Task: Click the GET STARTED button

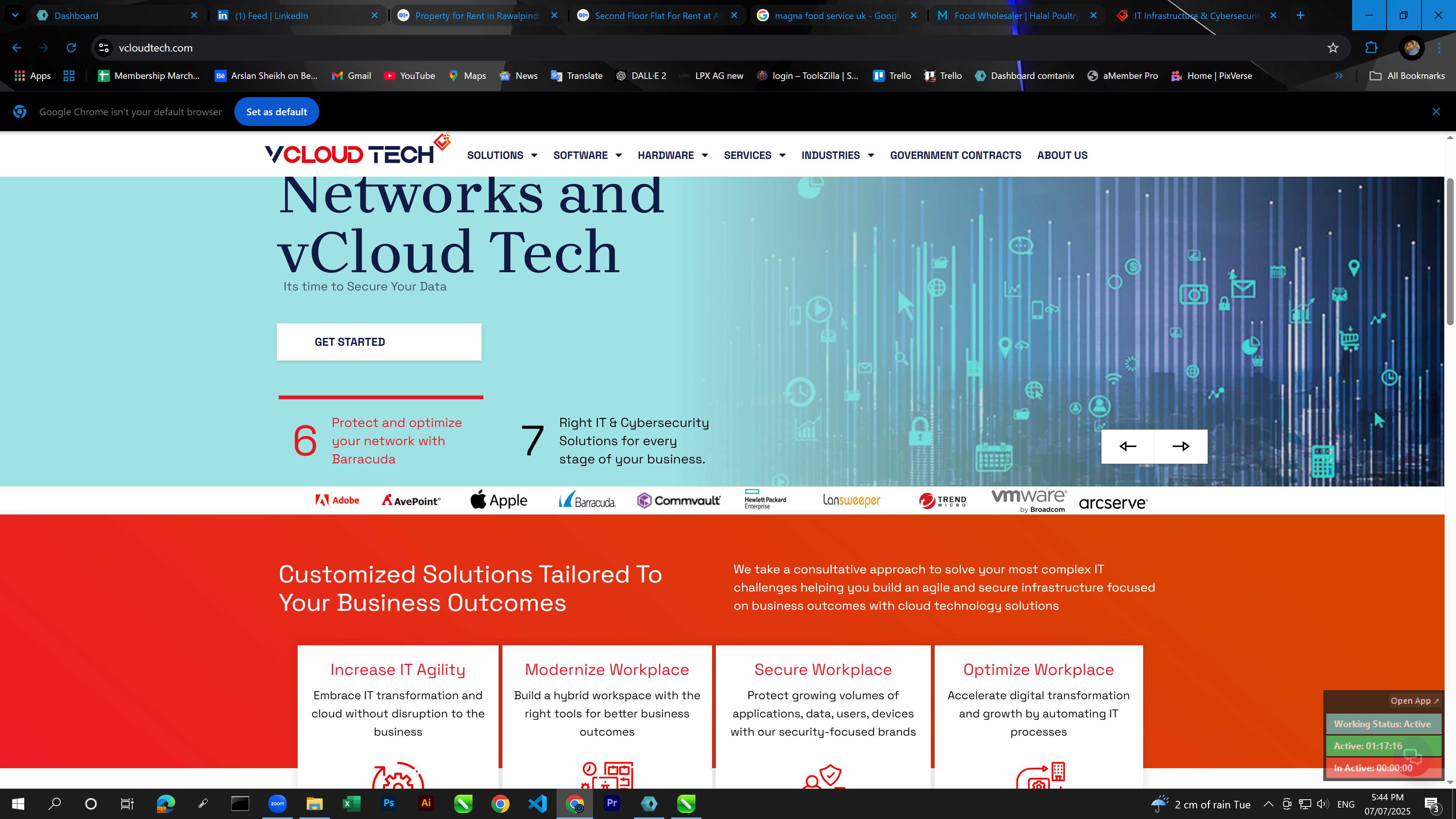Action: [379, 342]
